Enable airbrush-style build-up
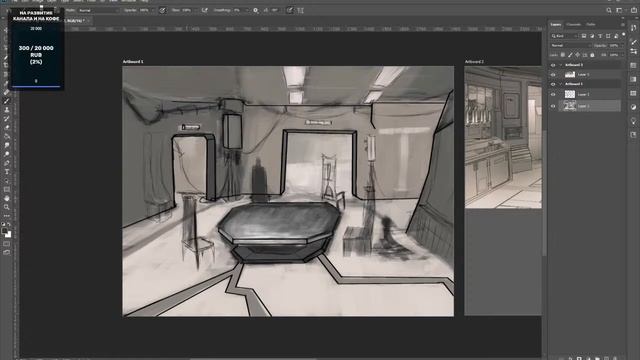 coord(204,10)
